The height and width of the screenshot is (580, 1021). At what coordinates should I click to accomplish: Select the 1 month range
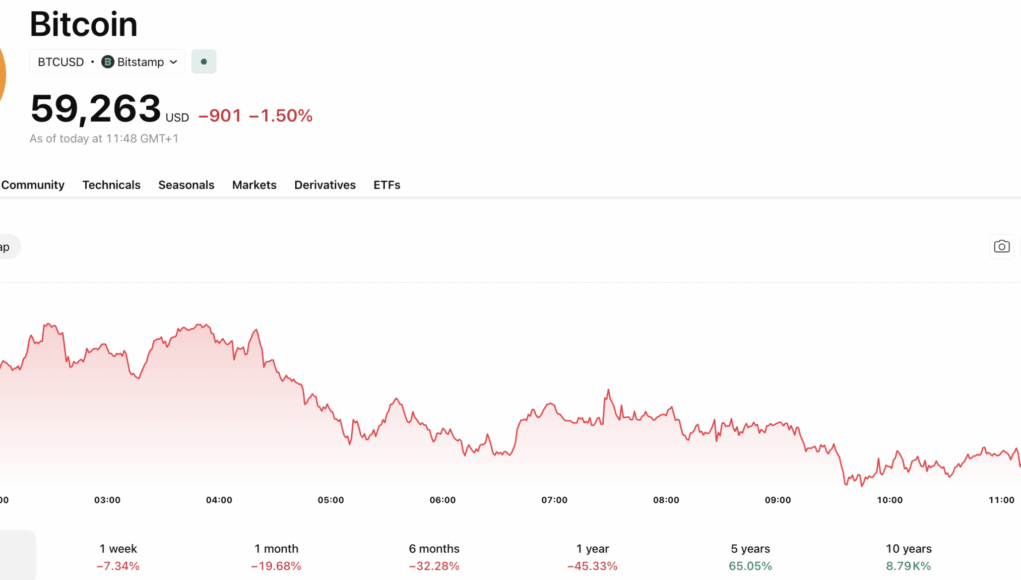pos(276,557)
